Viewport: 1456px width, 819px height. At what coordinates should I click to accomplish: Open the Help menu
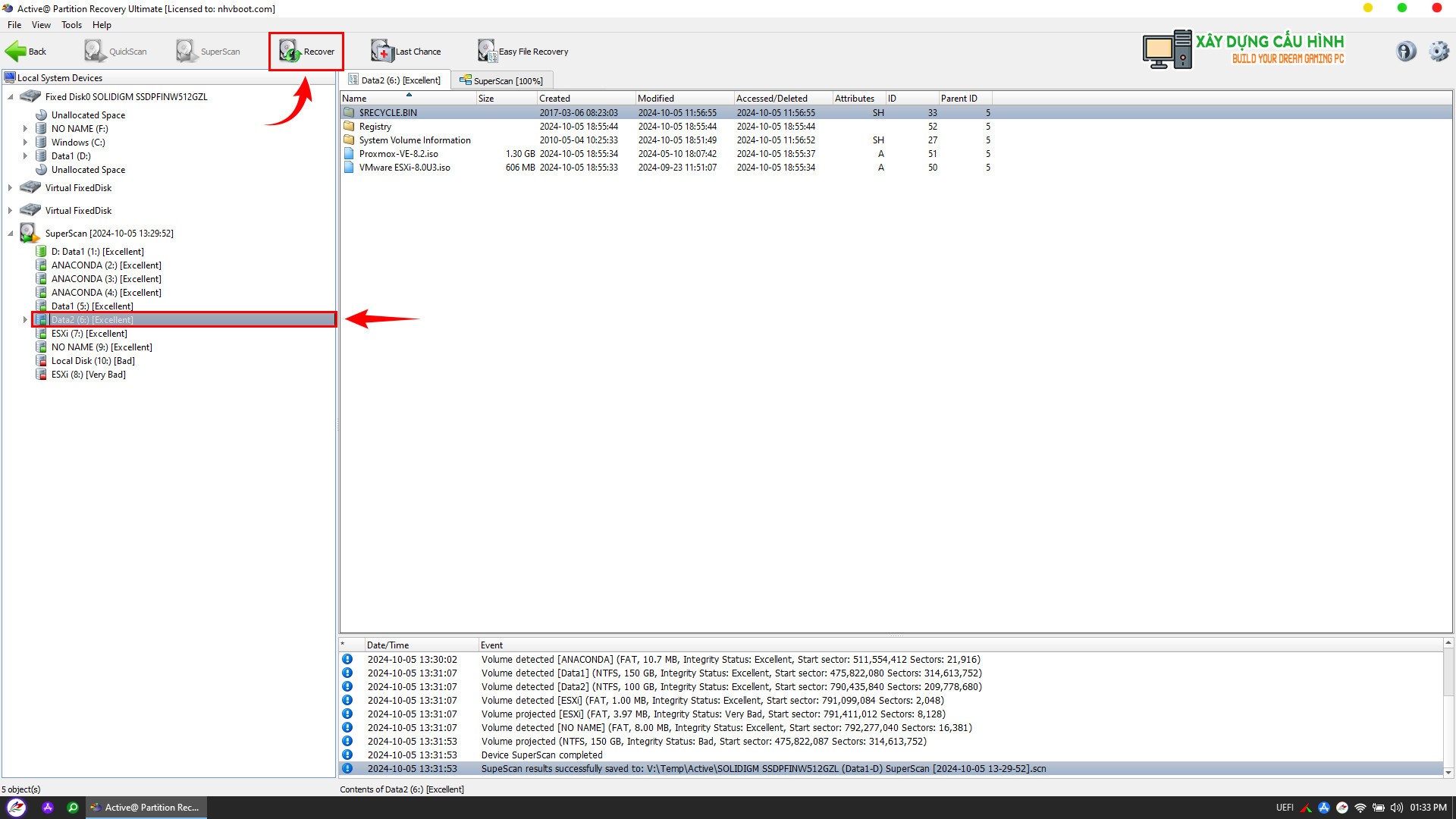pyautogui.click(x=102, y=25)
